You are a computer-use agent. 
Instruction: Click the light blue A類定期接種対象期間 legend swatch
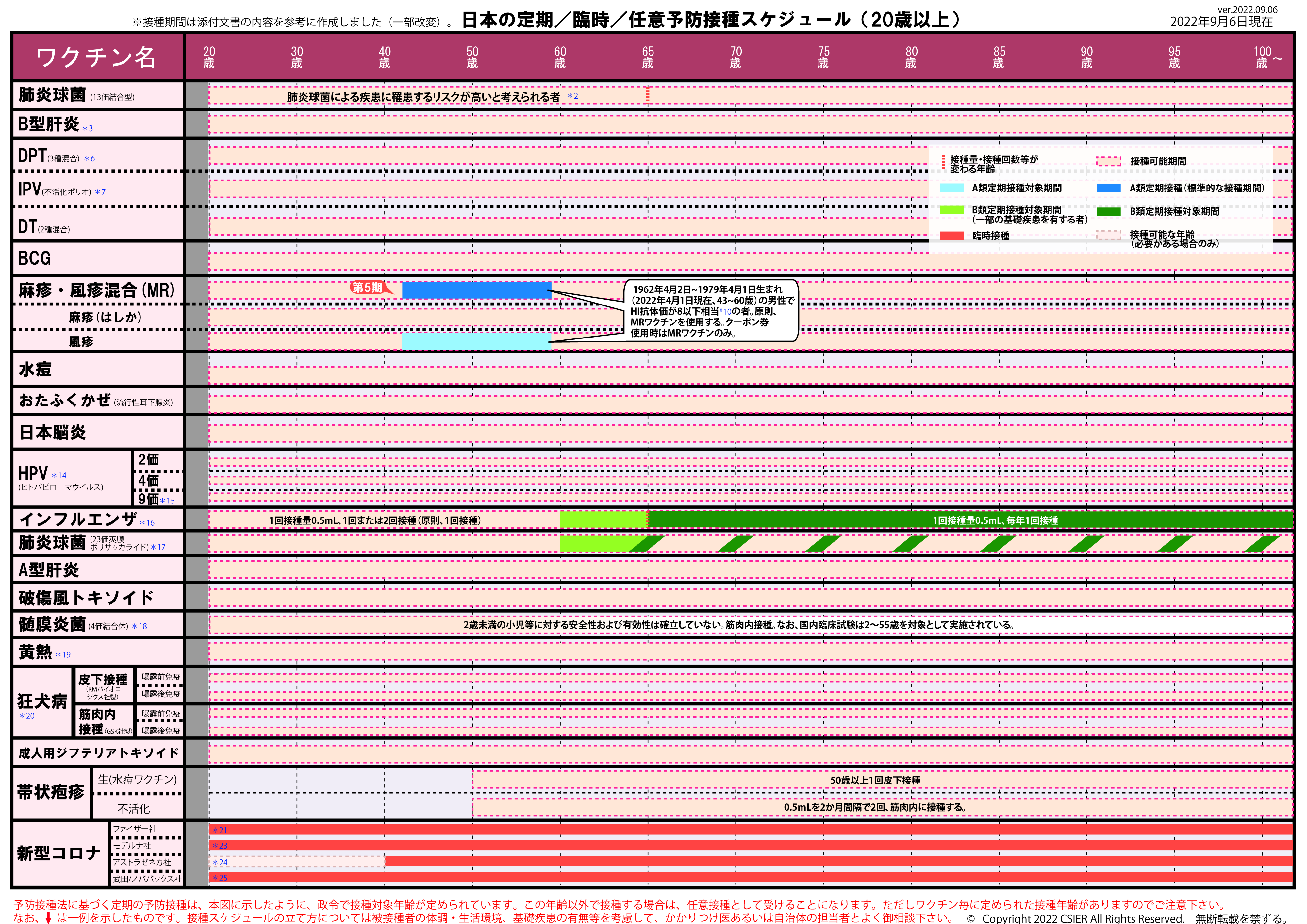(x=951, y=188)
